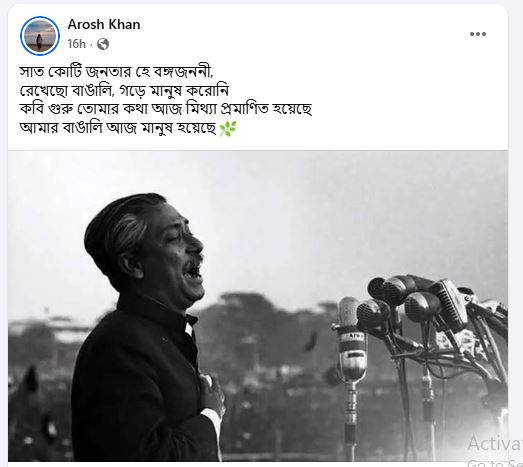The width and height of the screenshot is (523, 467).
Task: Open the three-dot post options menu
Action: pyautogui.click(x=478, y=34)
